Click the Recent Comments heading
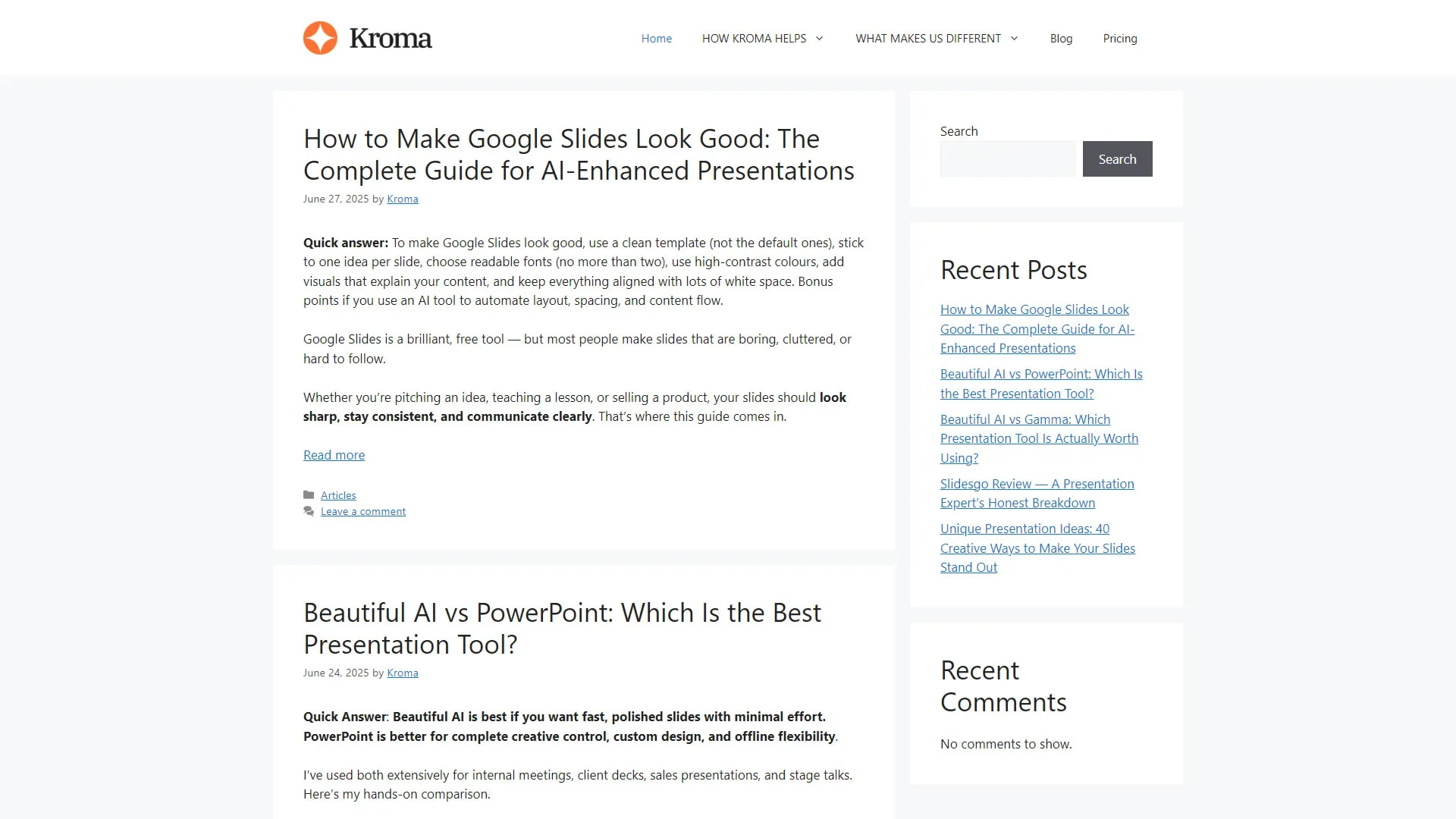 [1003, 686]
